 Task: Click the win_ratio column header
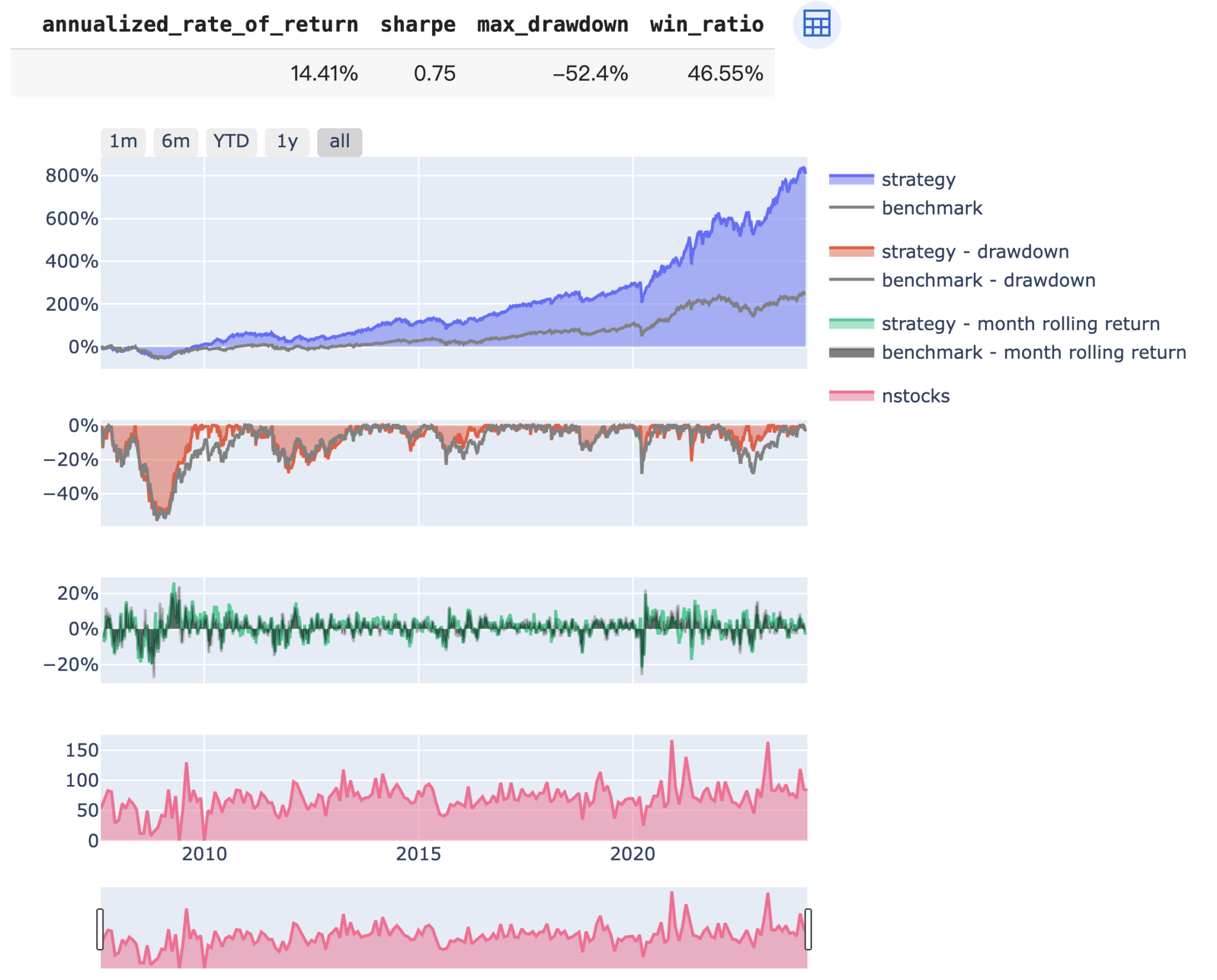click(706, 25)
